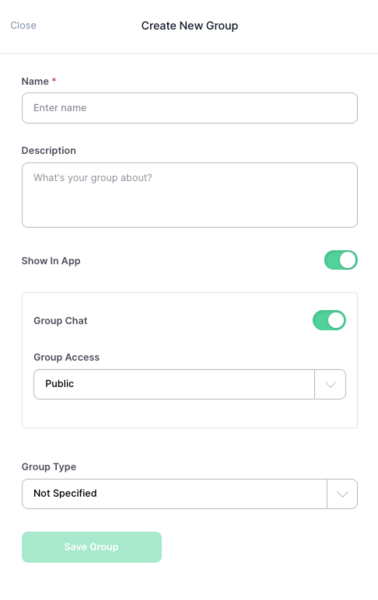Click the Group Access label
The width and height of the screenshot is (378, 600).
click(x=67, y=357)
